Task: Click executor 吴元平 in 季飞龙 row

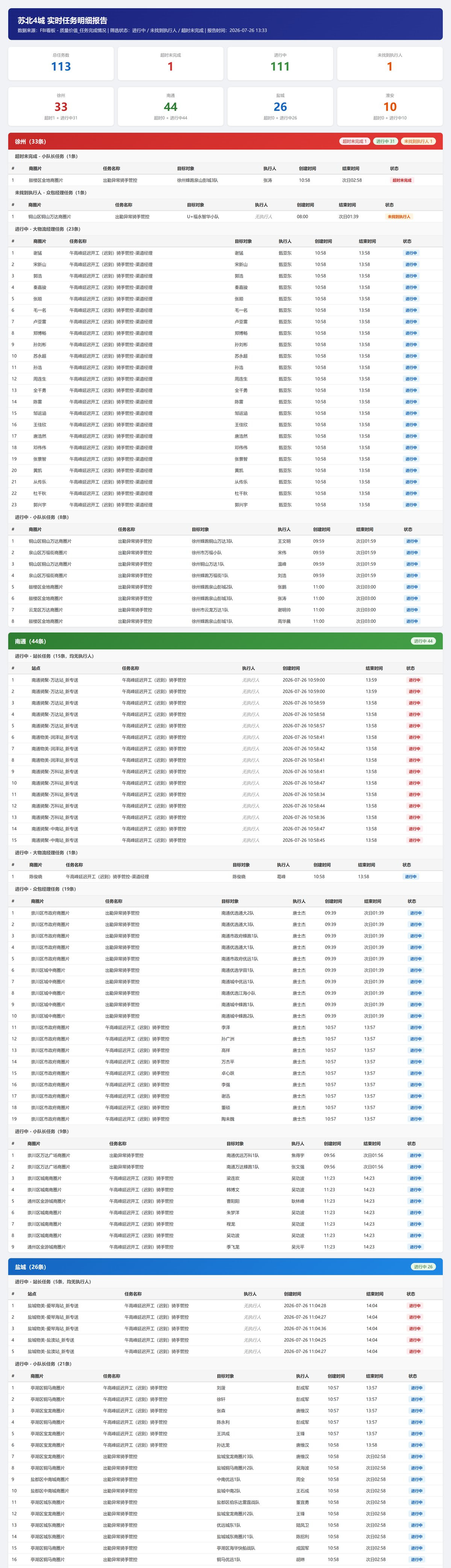Action: [298, 1247]
